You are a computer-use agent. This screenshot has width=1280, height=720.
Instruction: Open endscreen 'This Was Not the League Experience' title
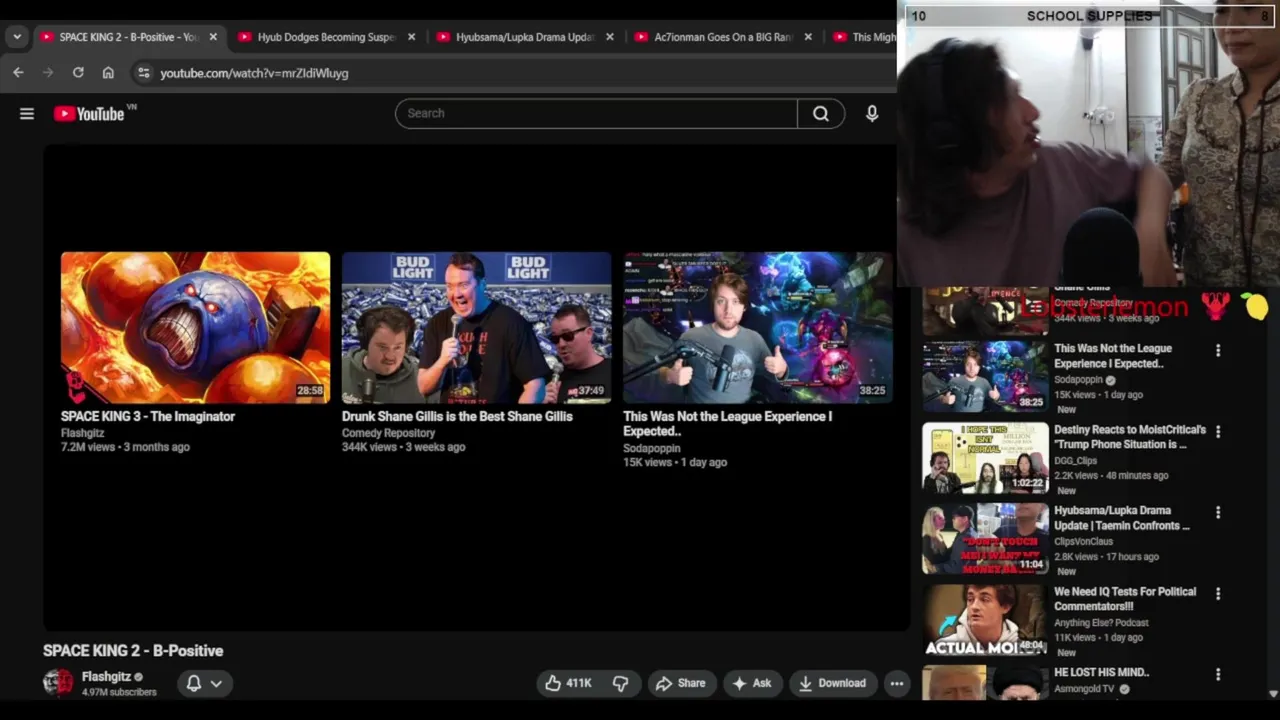[x=727, y=424]
